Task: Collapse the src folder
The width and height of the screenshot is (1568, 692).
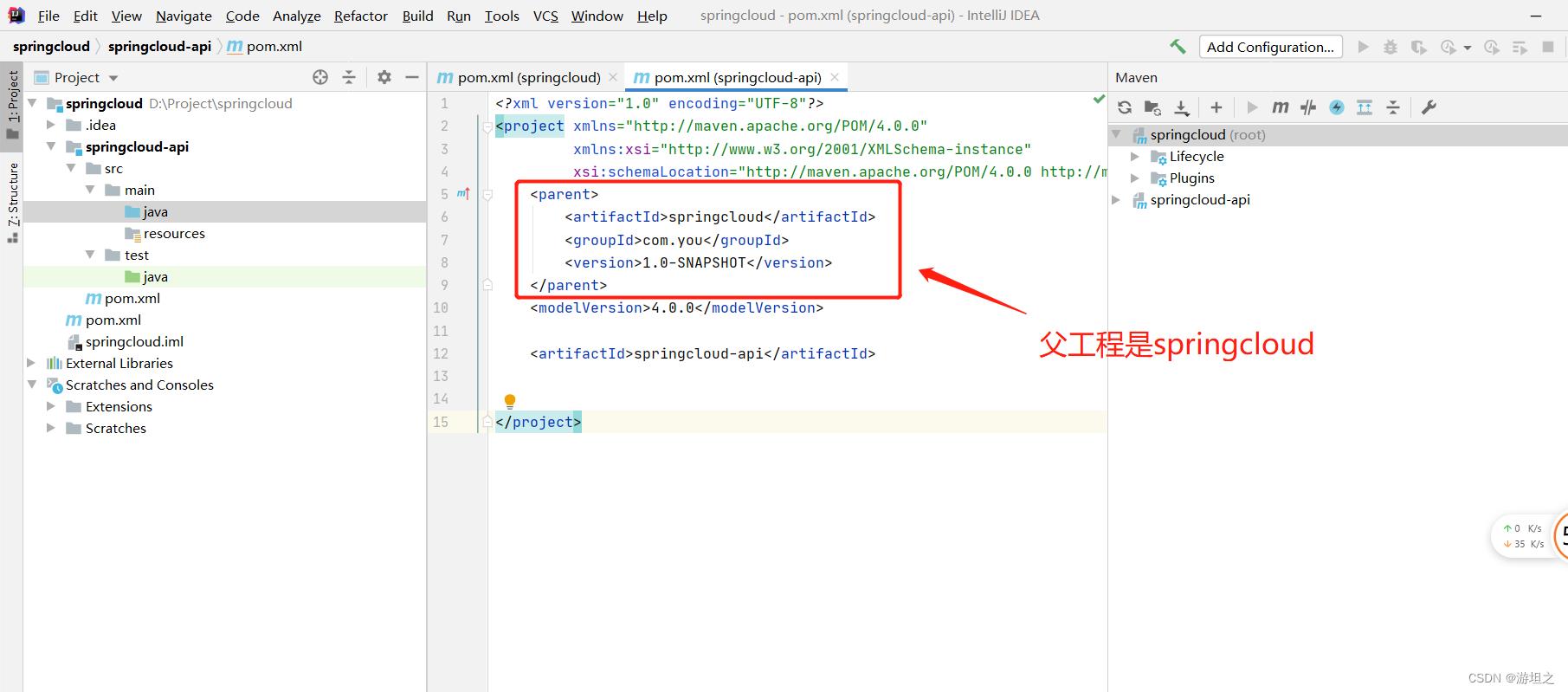Action: tap(71, 168)
